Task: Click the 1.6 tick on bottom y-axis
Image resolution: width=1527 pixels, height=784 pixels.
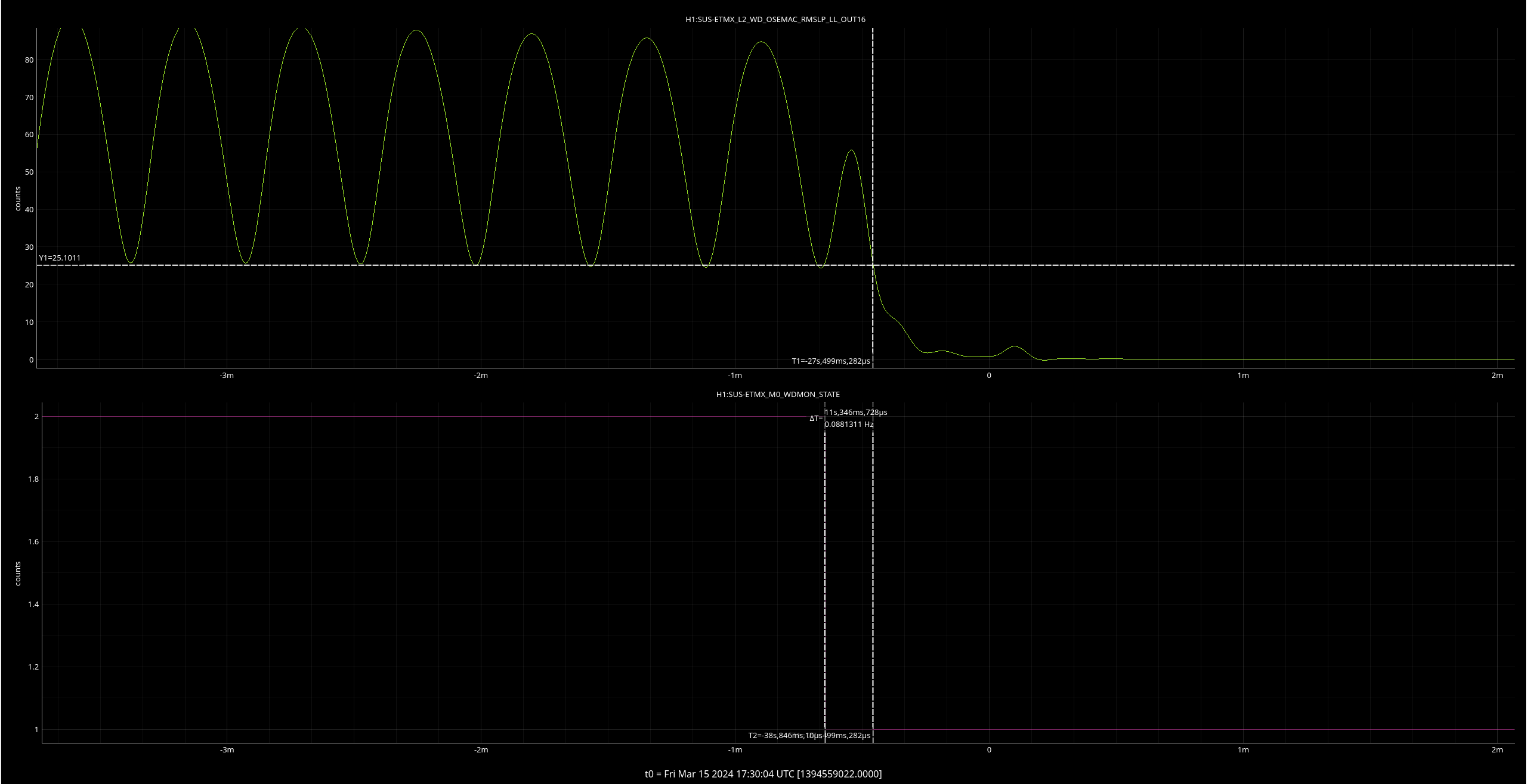Action: 33,541
